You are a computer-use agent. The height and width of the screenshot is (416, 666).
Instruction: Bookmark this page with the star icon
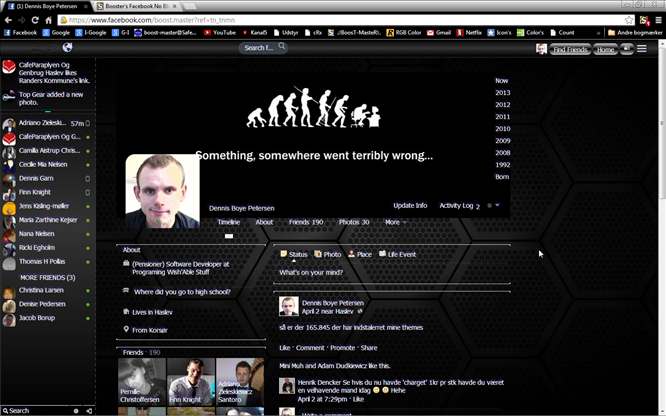(x=629, y=20)
